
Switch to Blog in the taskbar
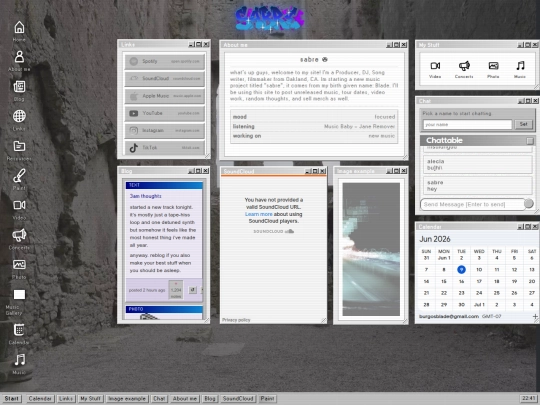[210, 398]
